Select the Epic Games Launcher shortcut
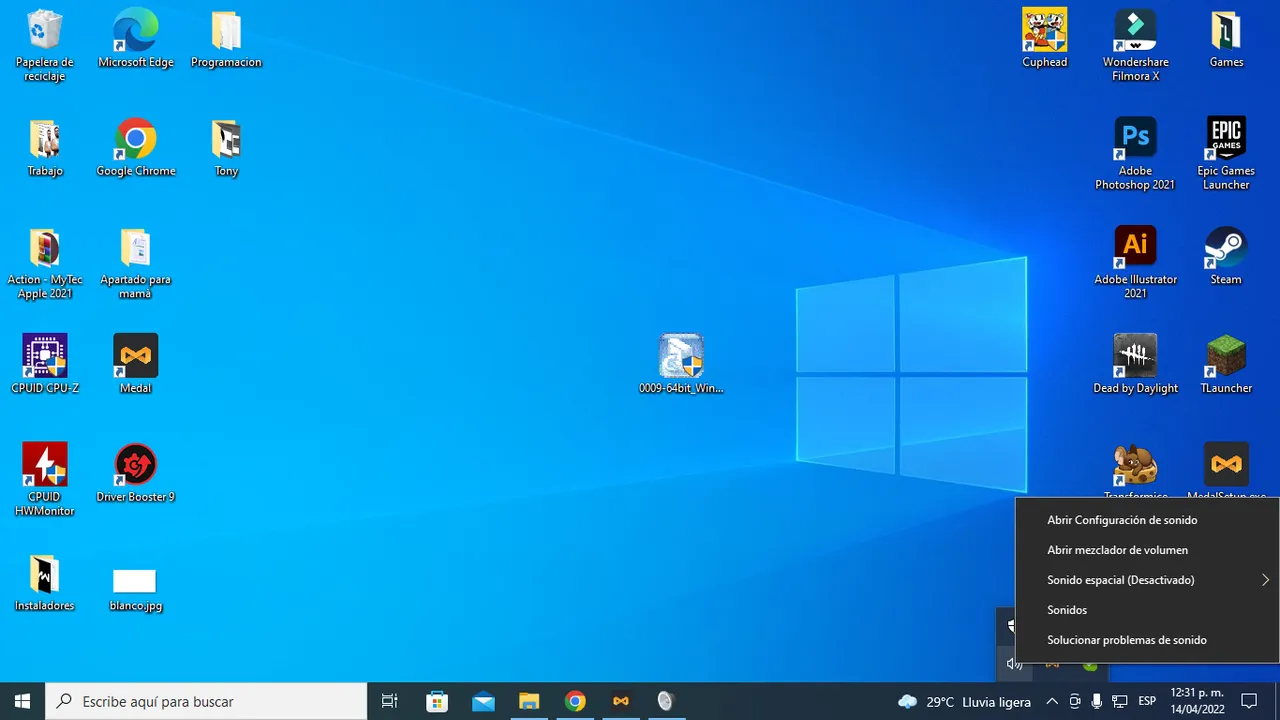The width and height of the screenshot is (1280, 720). 1226,155
